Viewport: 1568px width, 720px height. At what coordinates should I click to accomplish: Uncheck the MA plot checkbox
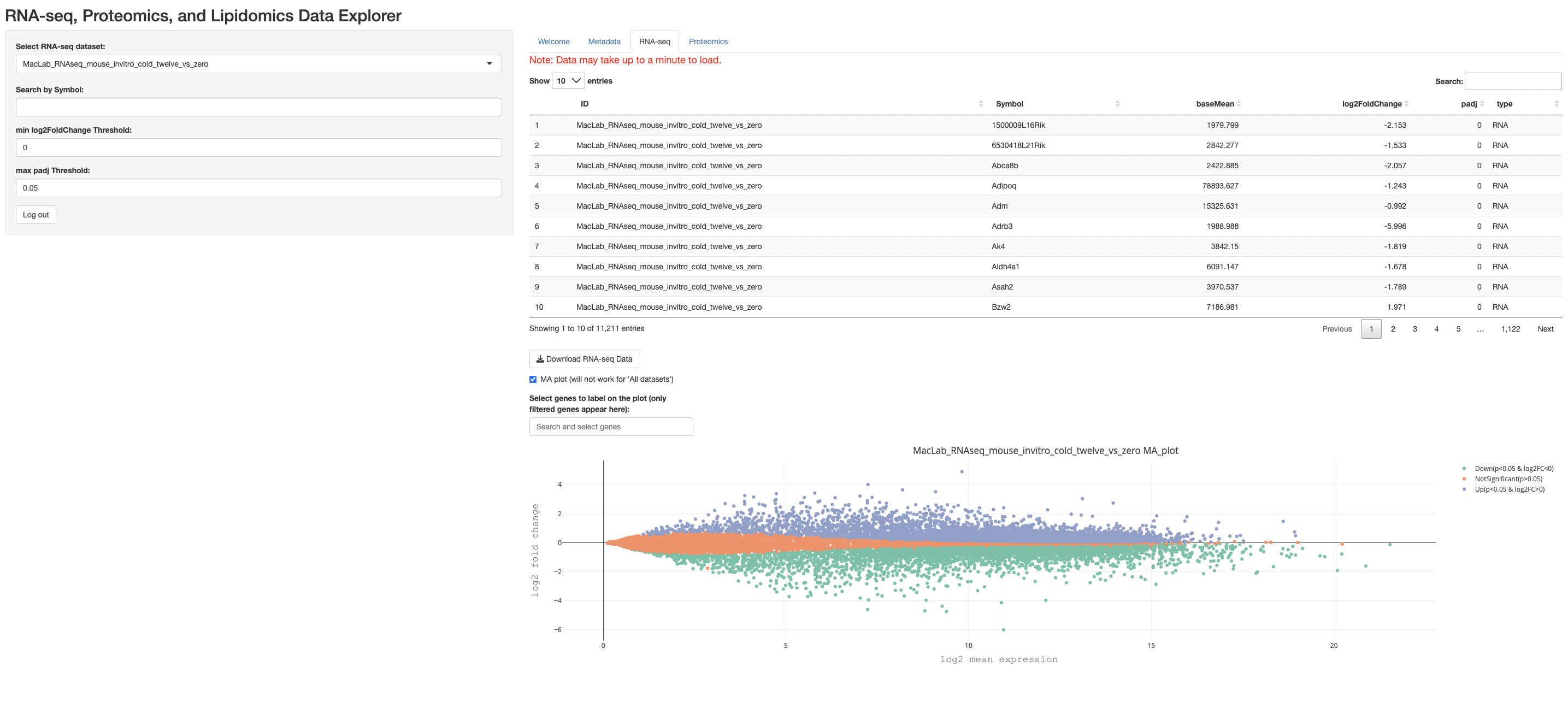click(532, 379)
